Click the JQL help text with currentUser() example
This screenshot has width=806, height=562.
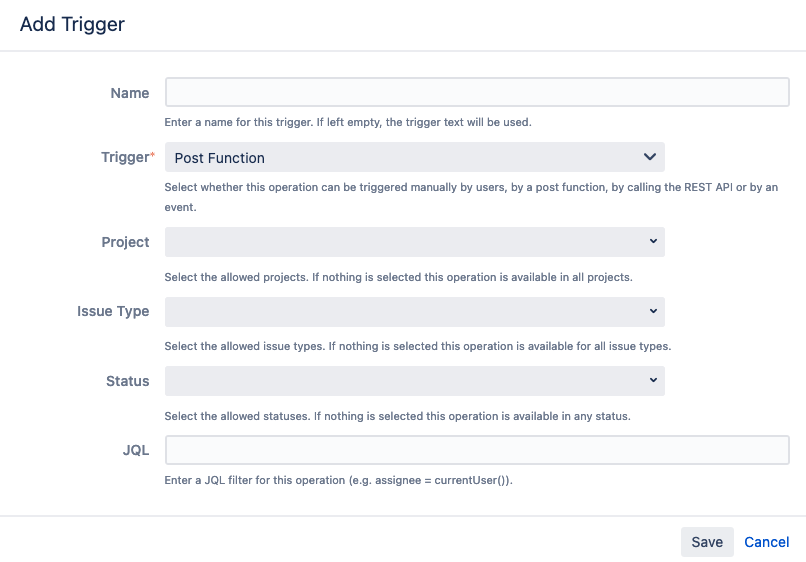tap(338, 480)
